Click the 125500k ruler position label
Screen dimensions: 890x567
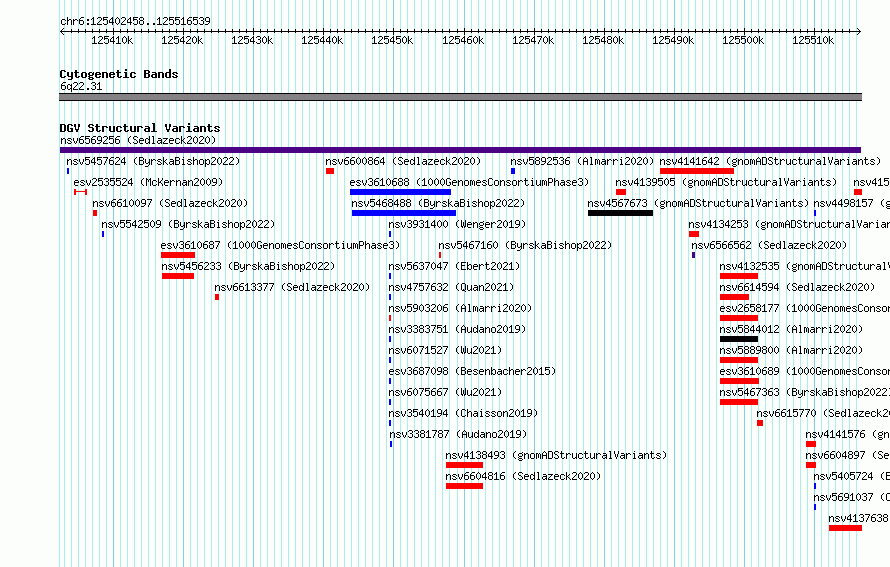click(743, 40)
